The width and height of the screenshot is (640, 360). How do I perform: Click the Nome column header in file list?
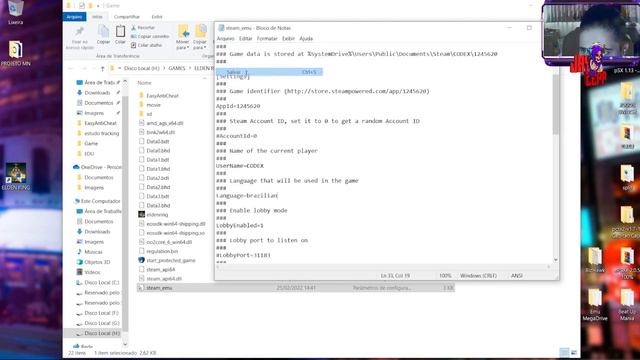click(144, 83)
